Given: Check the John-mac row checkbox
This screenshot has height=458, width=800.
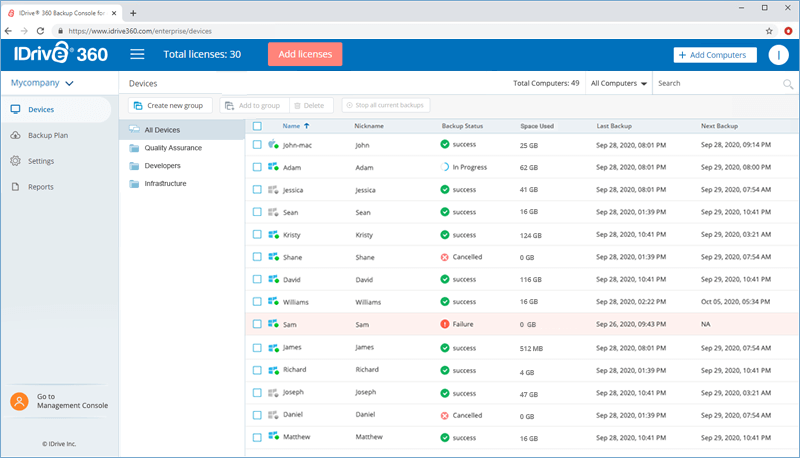Looking at the screenshot, I should (x=257, y=144).
